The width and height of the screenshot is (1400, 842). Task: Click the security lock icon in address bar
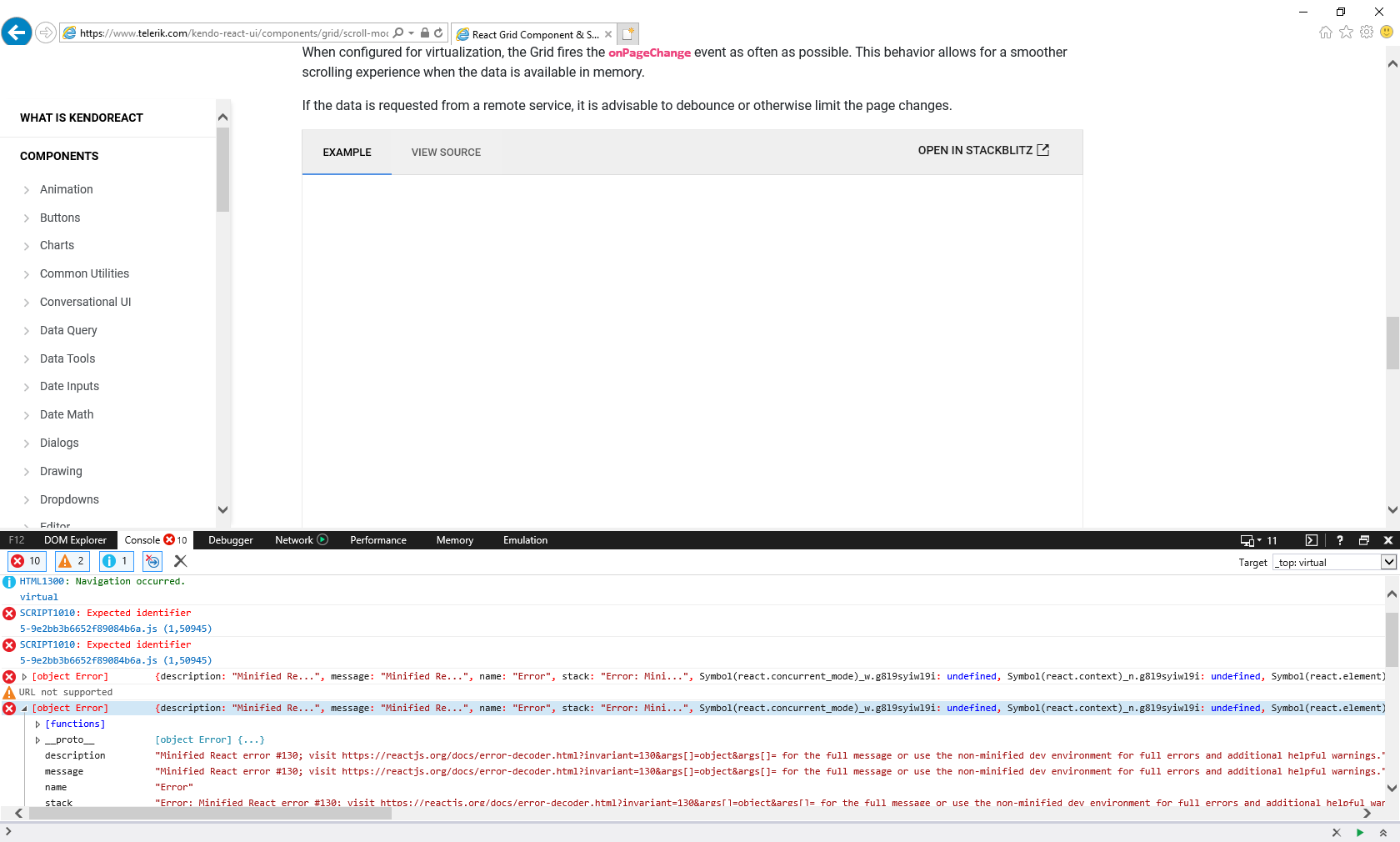[x=425, y=33]
